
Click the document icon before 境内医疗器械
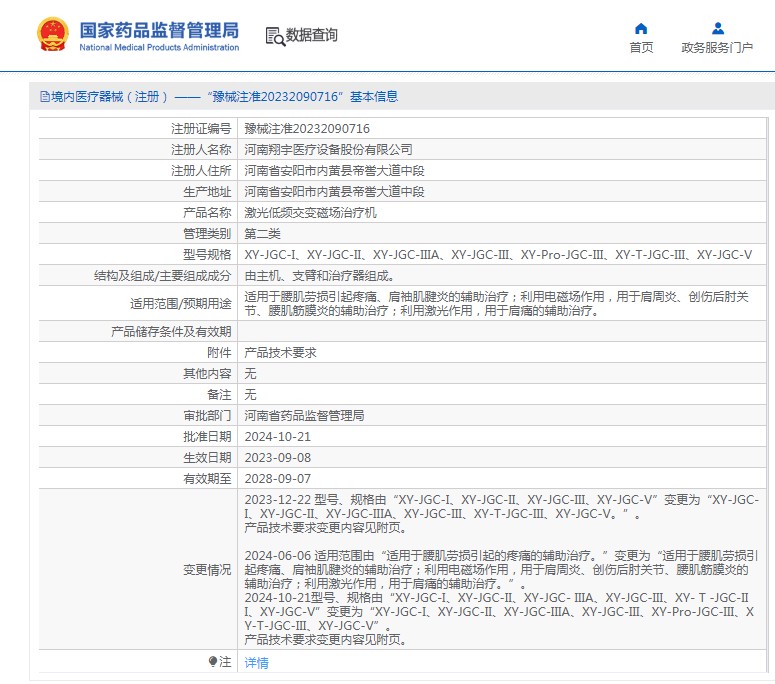point(44,97)
